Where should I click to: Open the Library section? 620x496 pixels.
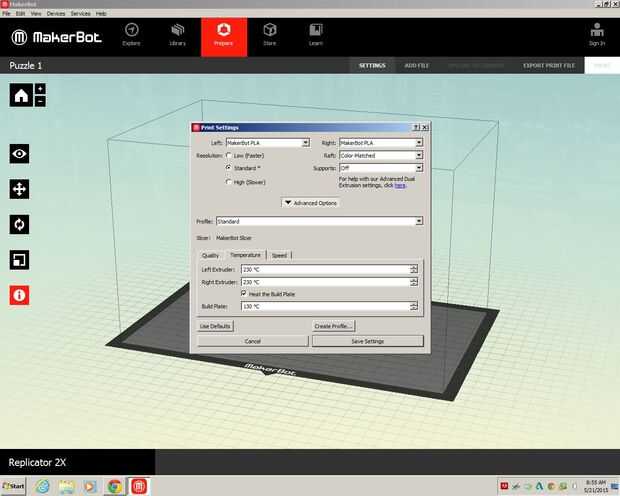pos(178,35)
